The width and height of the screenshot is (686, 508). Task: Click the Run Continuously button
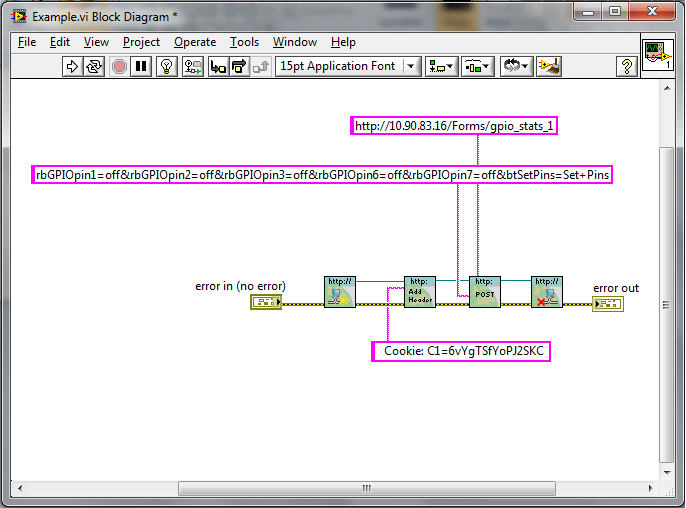click(94, 67)
